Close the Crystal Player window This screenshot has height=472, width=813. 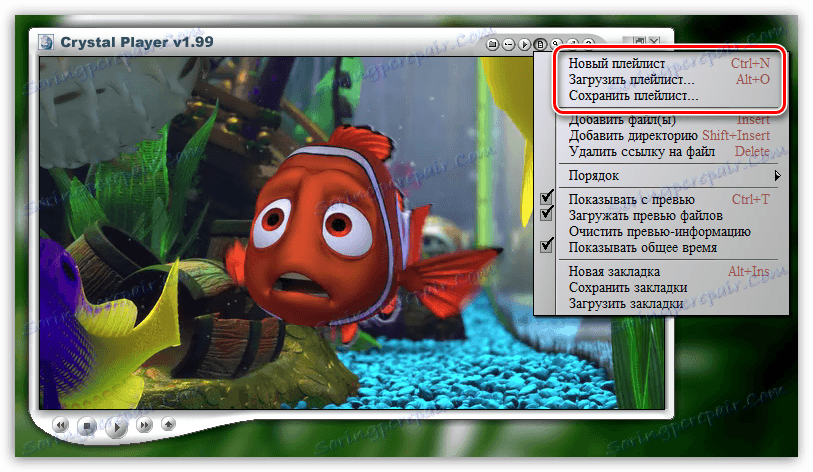click(x=654, y=41)
